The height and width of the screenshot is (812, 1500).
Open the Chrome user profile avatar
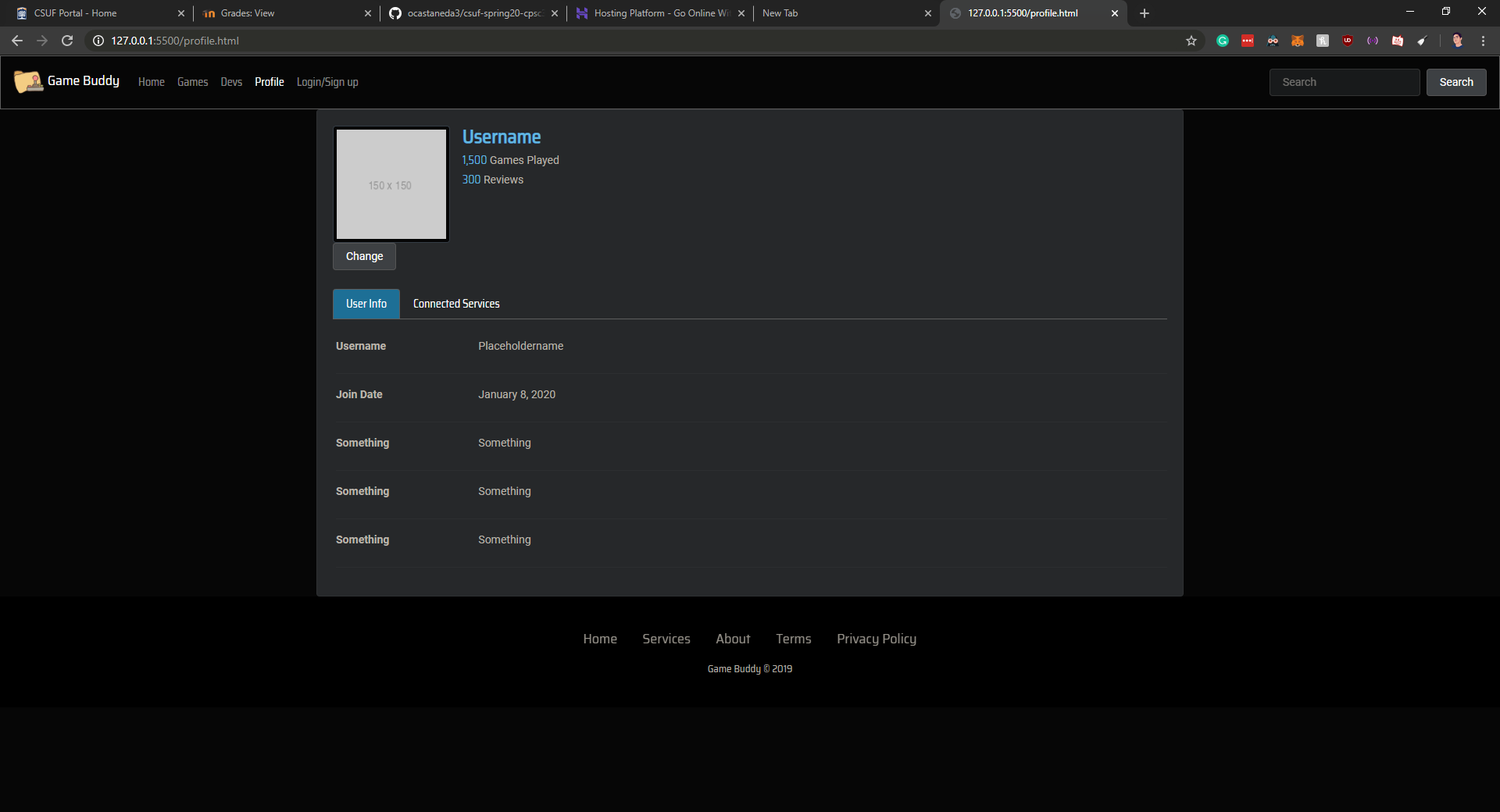(1457, 41)
